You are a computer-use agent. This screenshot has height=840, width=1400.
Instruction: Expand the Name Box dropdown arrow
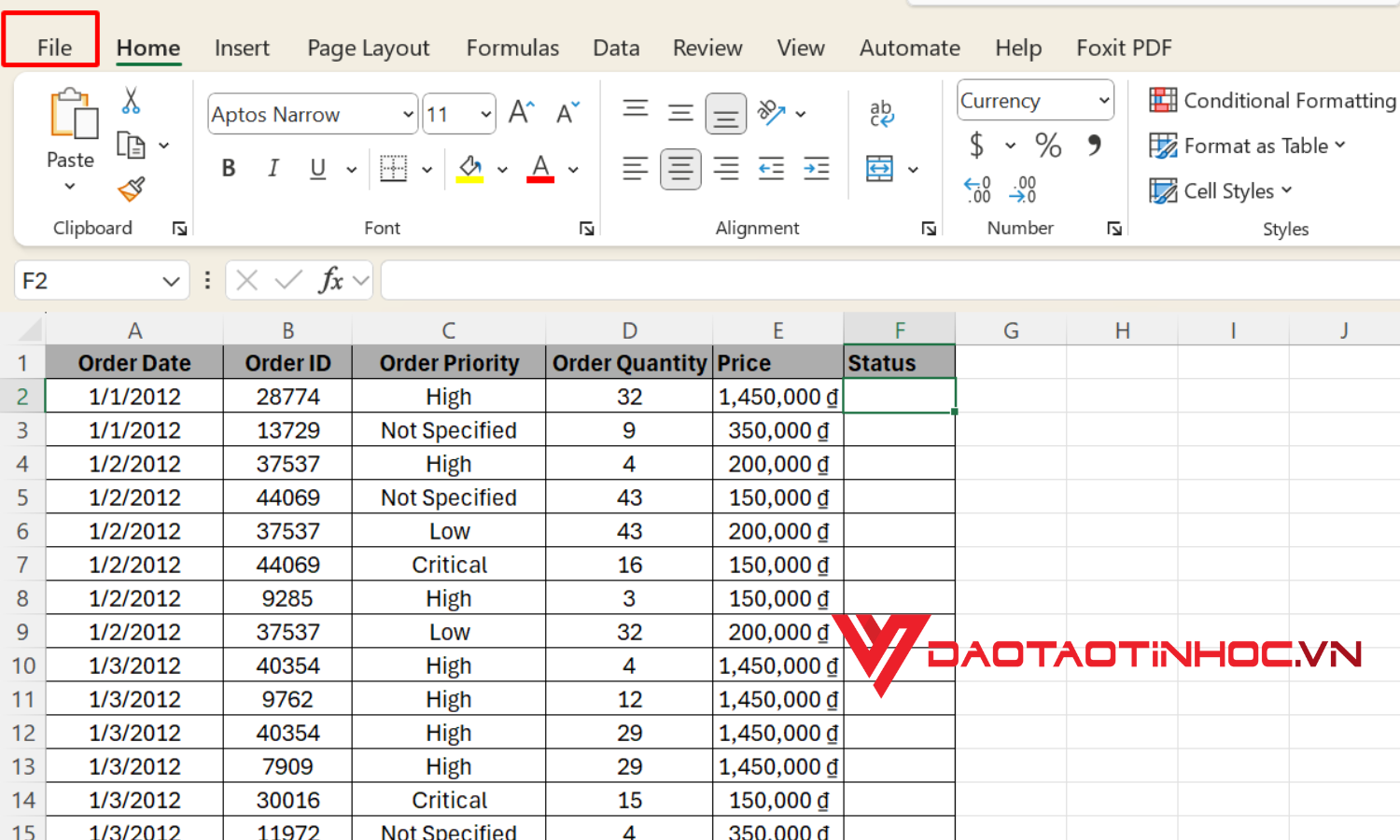pyautogui.click(x=171, y=281)
